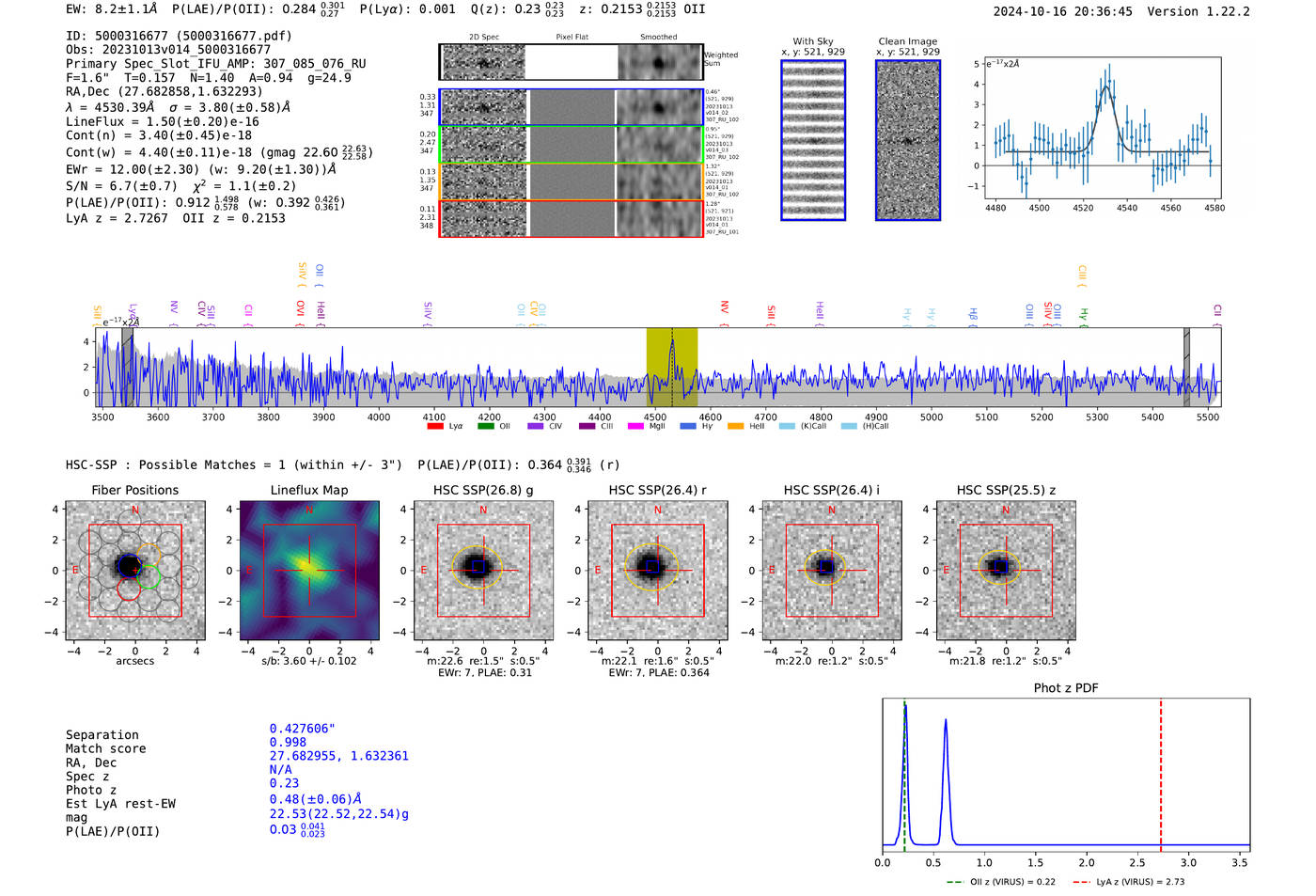Select the green-bordered 2D fiber spectrum row
The height and width of the screenshot is (896, 1316).
[572, 144]
